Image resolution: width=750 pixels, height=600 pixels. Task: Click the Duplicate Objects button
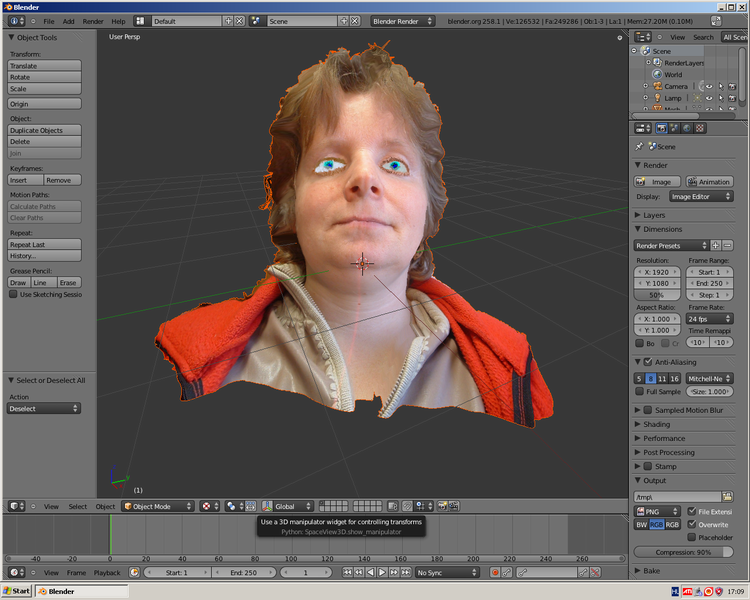pyautogui.click(x=44, y=130)
